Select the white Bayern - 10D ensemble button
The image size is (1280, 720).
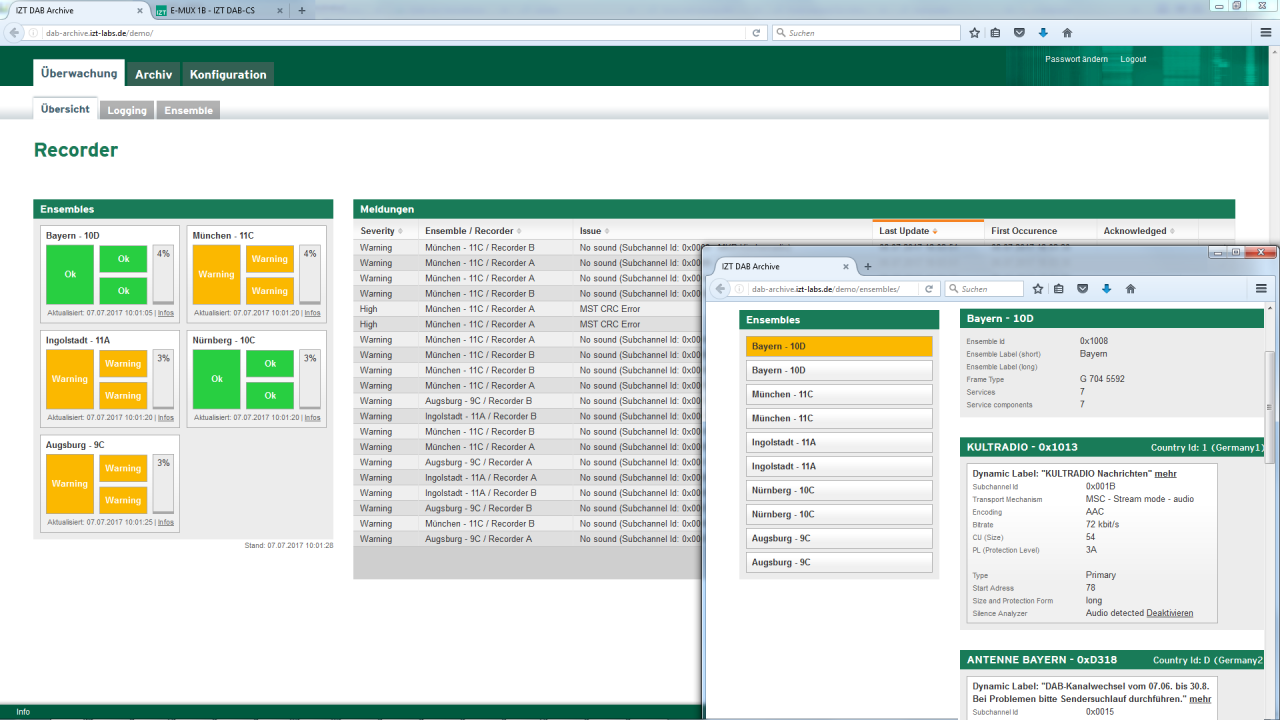tap(839, 370)
